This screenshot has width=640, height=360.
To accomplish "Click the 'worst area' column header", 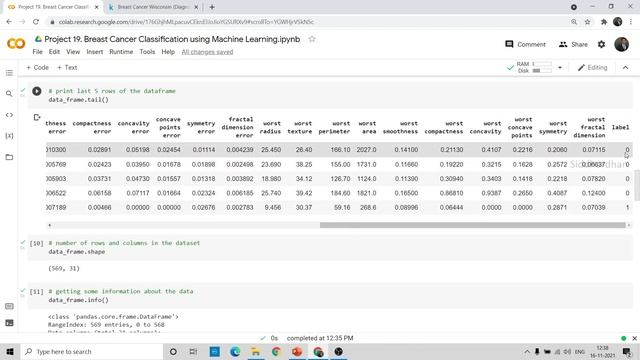I will pyautogui.click(x=367, y=127).
